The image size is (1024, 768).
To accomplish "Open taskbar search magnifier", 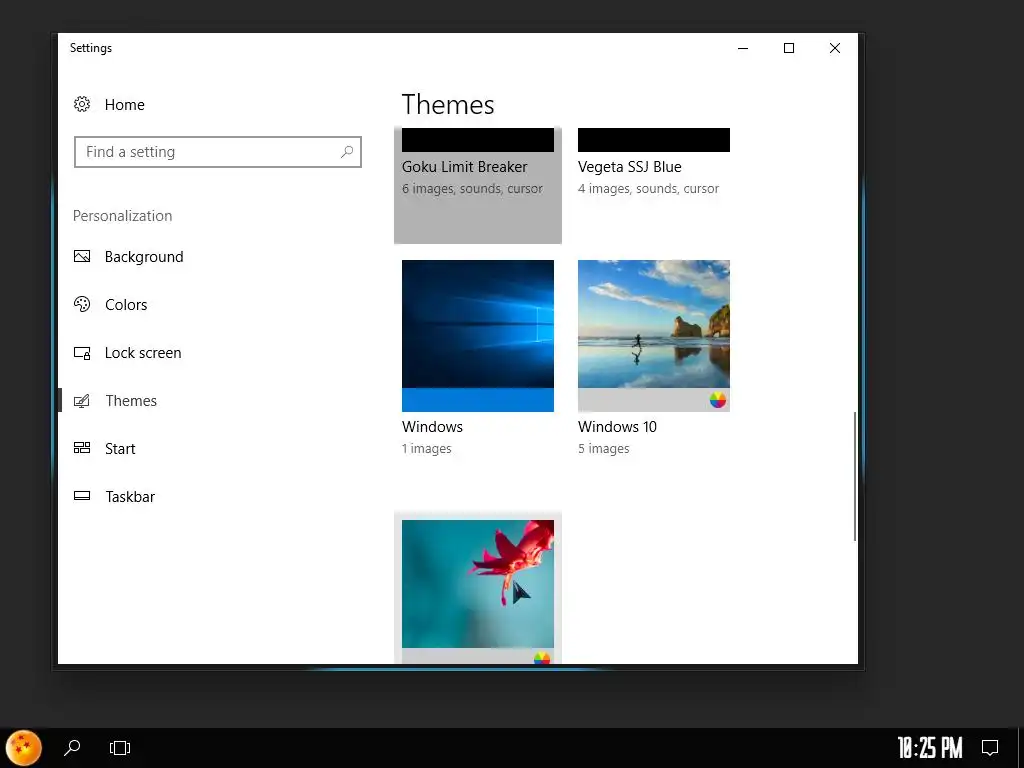I will pyautogui.click(x=72, y=747).
